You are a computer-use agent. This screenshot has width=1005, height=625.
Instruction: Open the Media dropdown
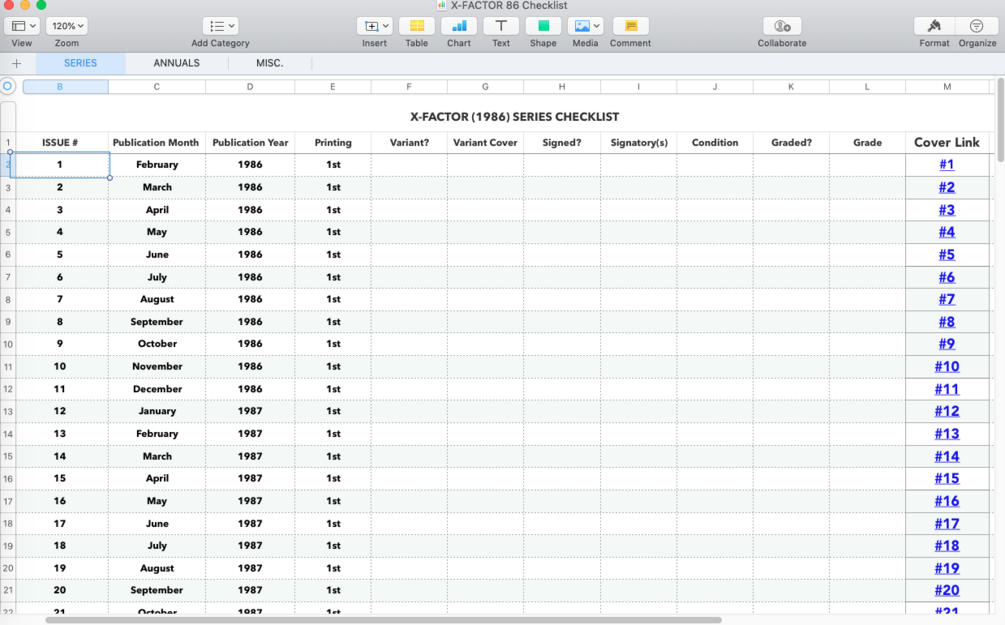click(x=585, y=26)
